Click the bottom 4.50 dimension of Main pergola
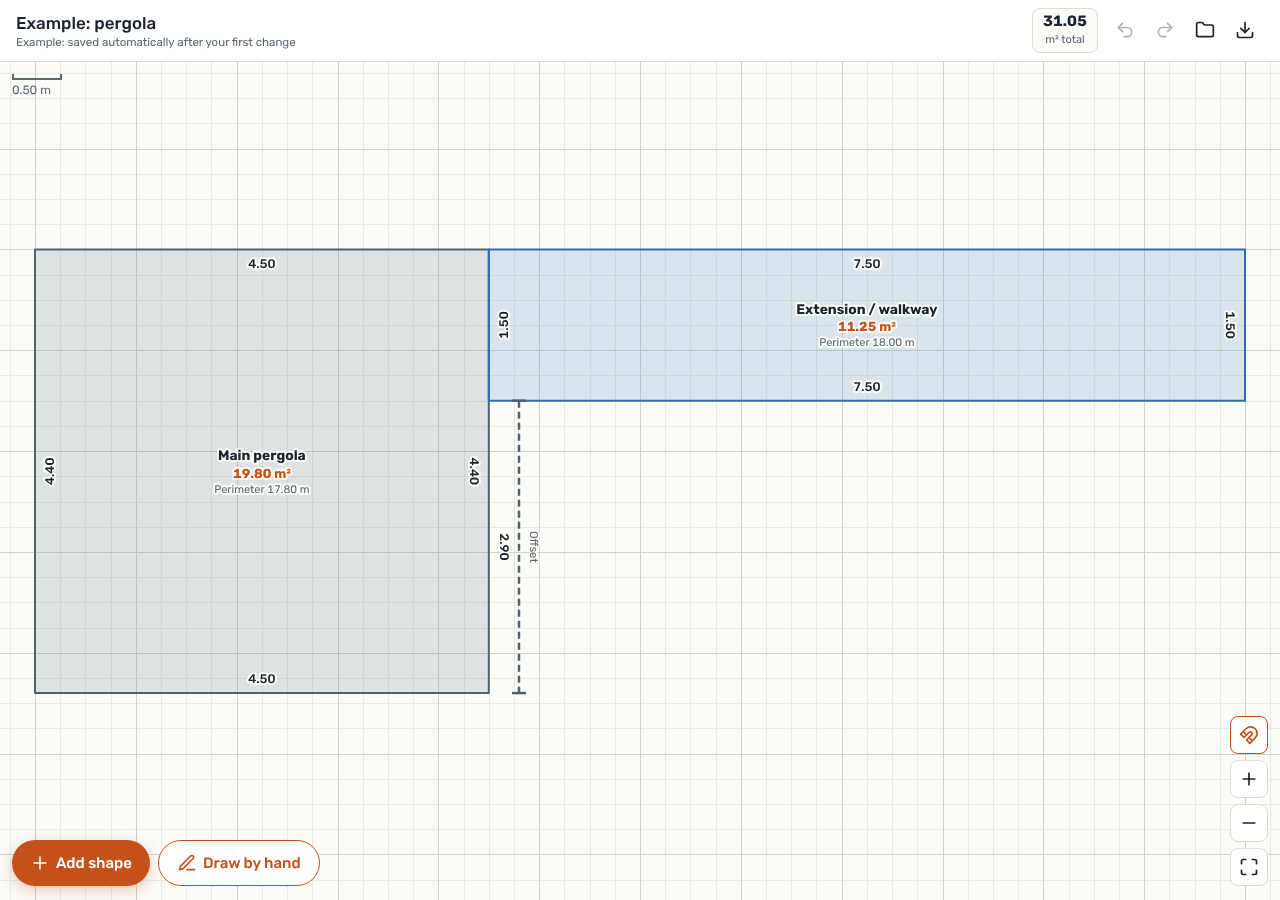The height and width of the screenshot is (900, 1280). coord(262,679)
